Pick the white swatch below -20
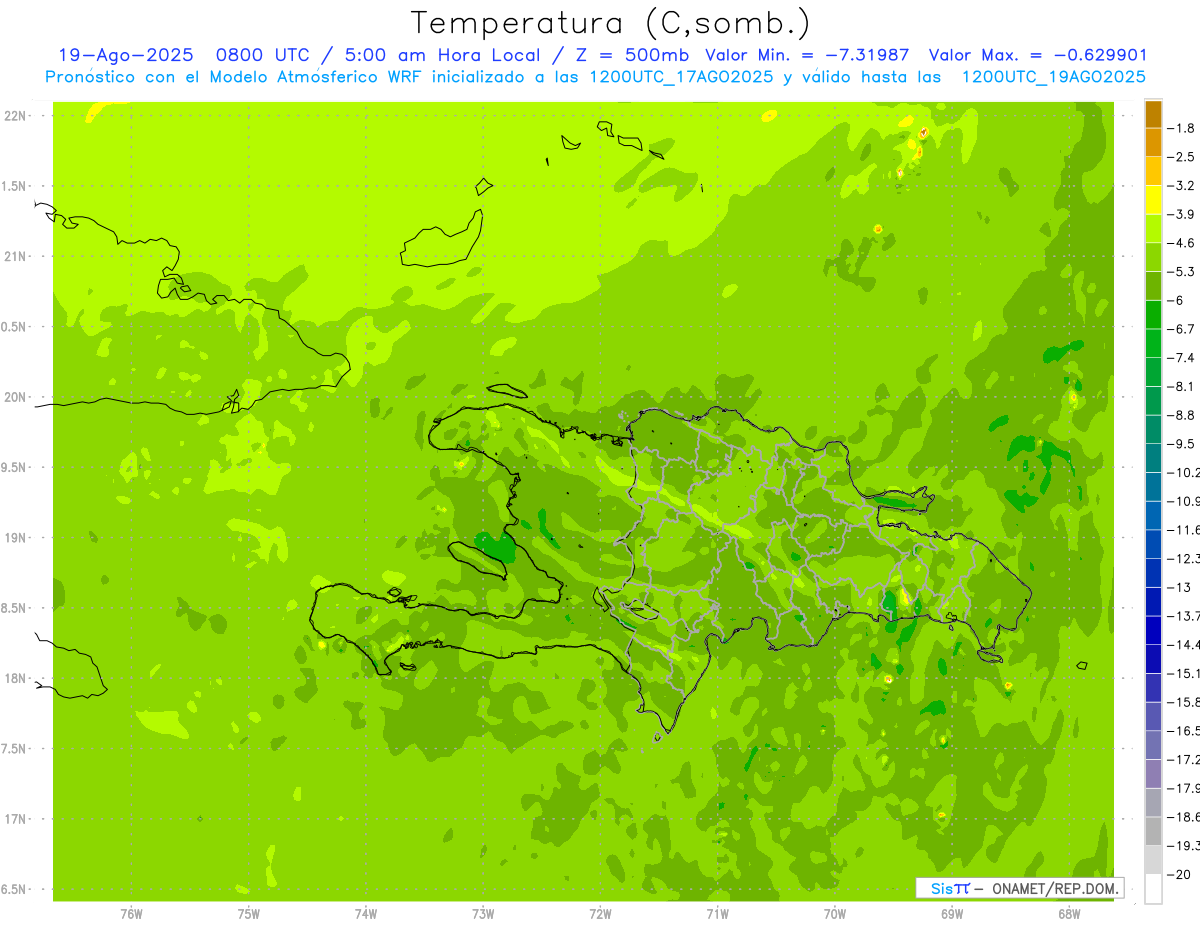This screenshot has height=927, width=1200. pos(1153,889)
